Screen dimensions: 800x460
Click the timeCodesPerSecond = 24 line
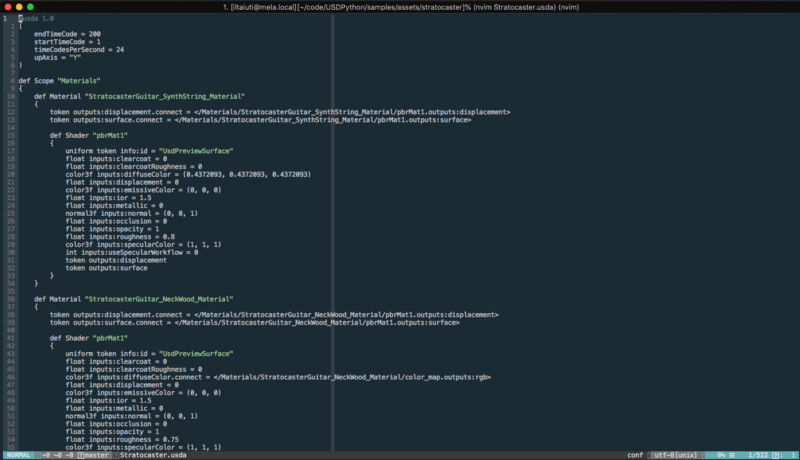pyautogui.click(x=79, y=49)
